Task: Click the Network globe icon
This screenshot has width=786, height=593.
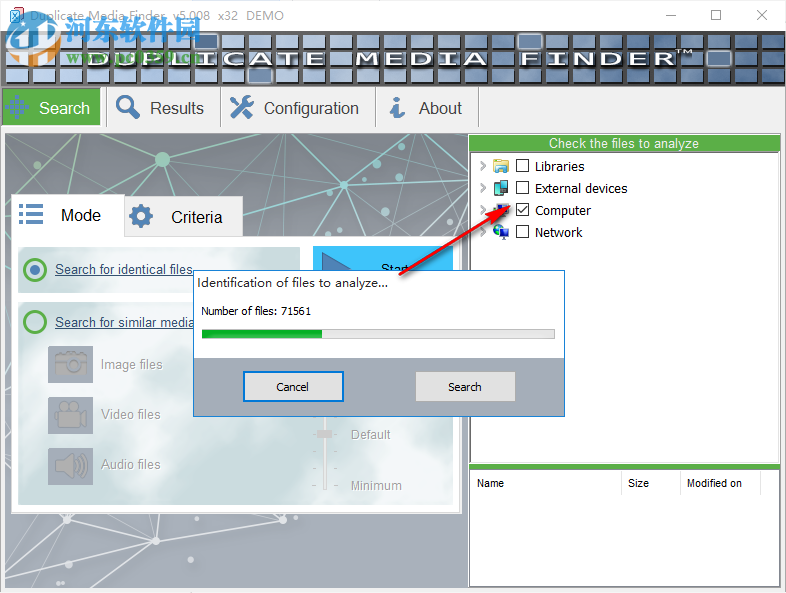Action: coord(500,232)
